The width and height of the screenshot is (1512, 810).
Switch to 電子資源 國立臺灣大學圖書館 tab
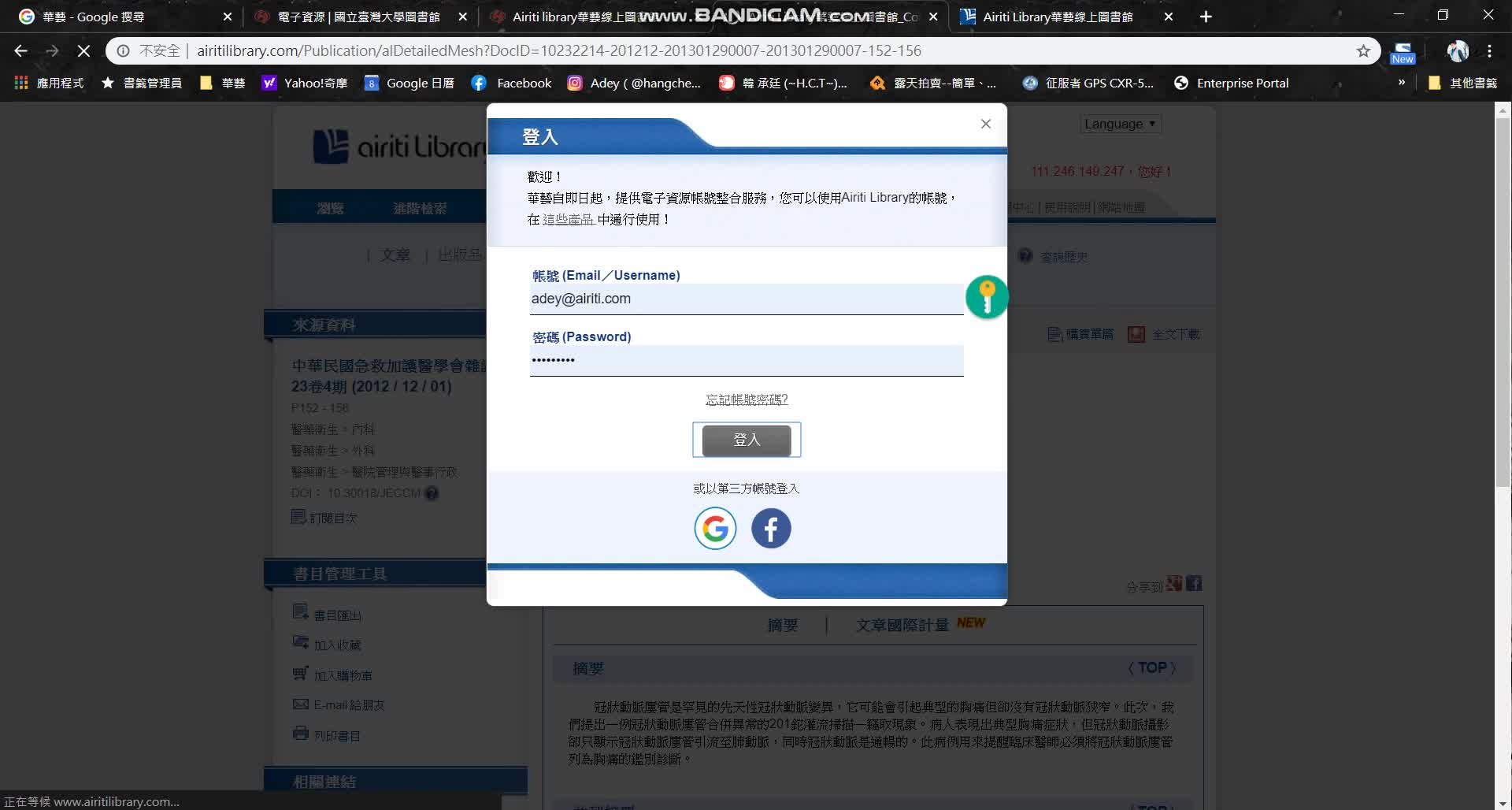tap(358, 17)
